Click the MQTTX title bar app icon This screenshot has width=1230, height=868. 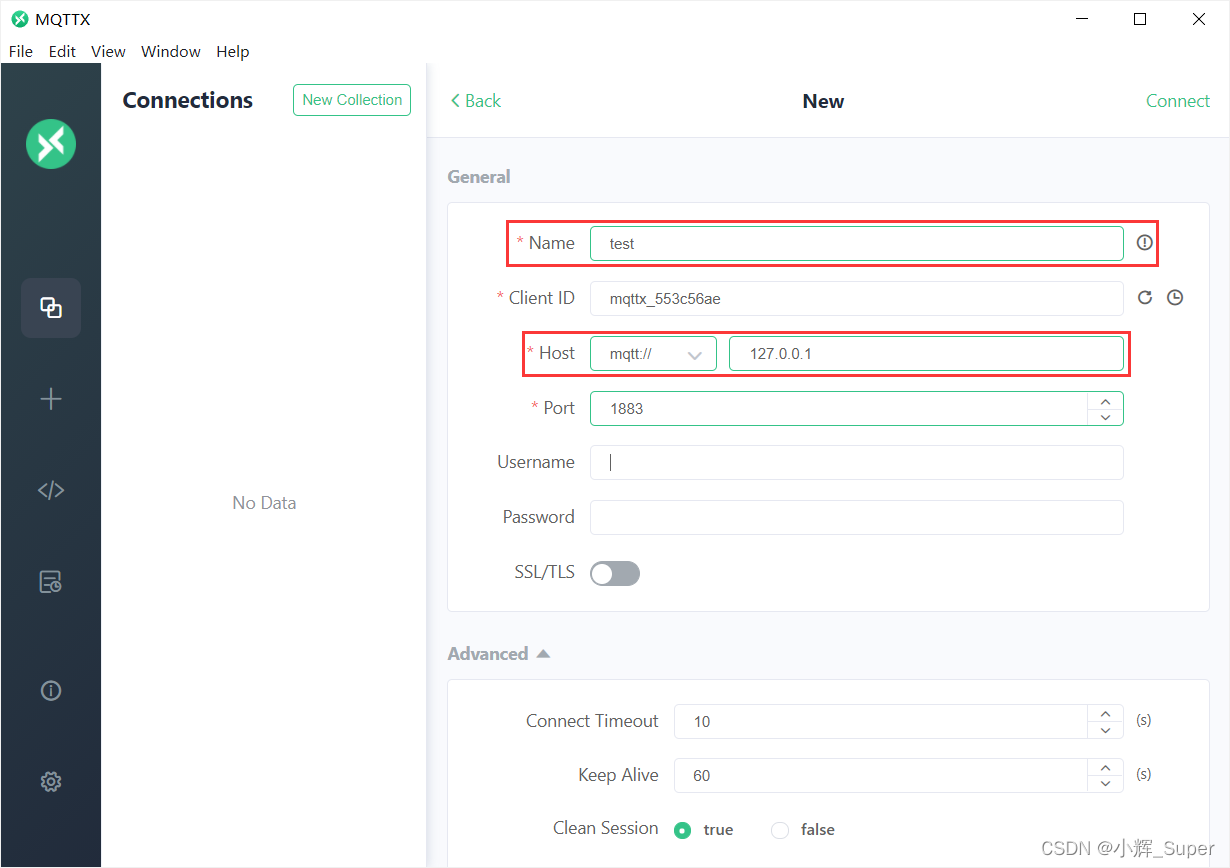[x=19, y=19]
